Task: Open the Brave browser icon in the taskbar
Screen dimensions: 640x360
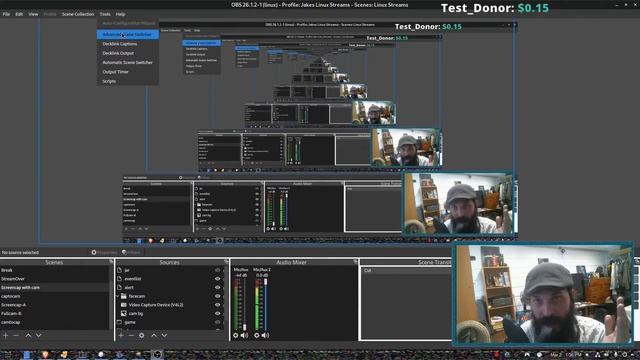Action: [45, 355]
